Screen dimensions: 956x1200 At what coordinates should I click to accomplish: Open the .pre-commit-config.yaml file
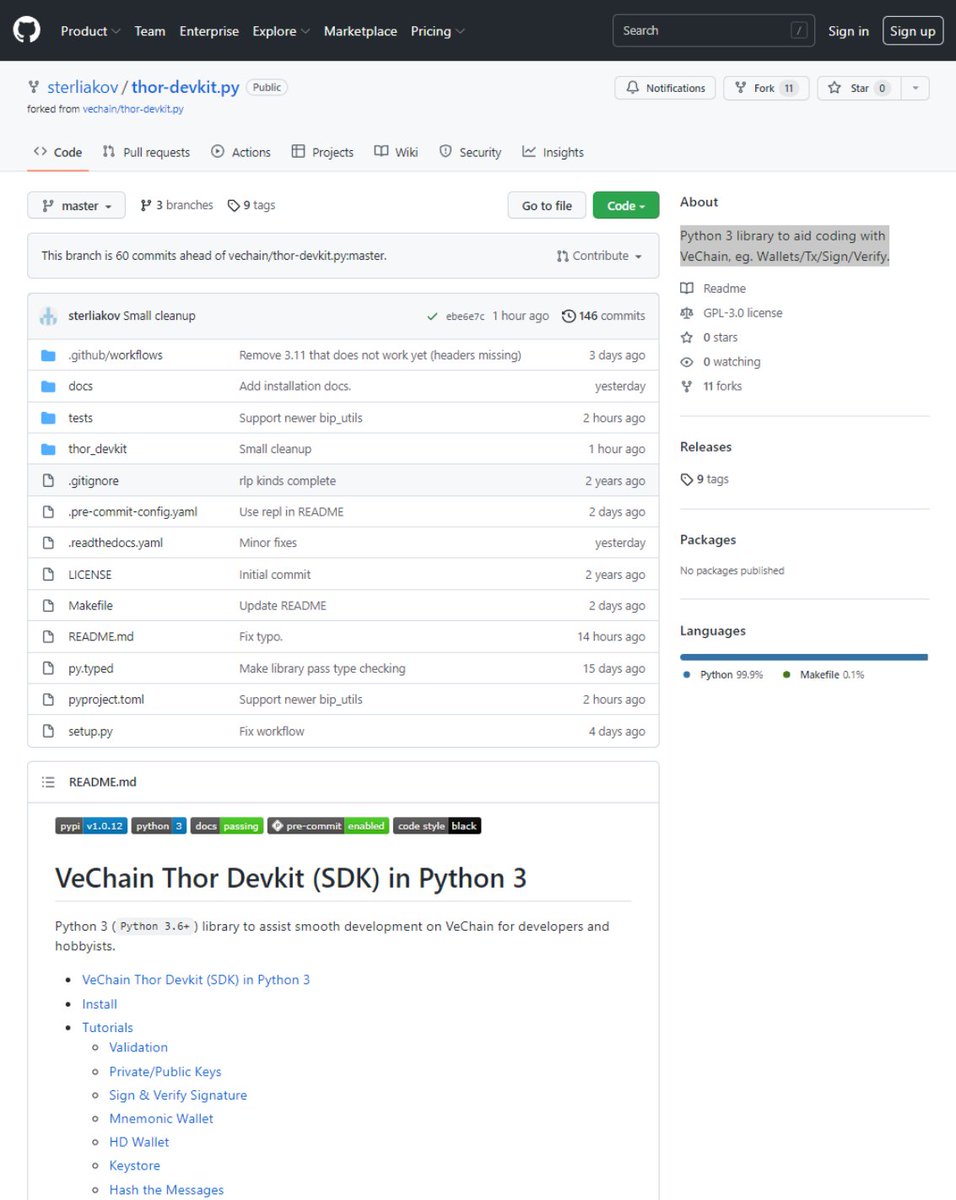[133, 512]
